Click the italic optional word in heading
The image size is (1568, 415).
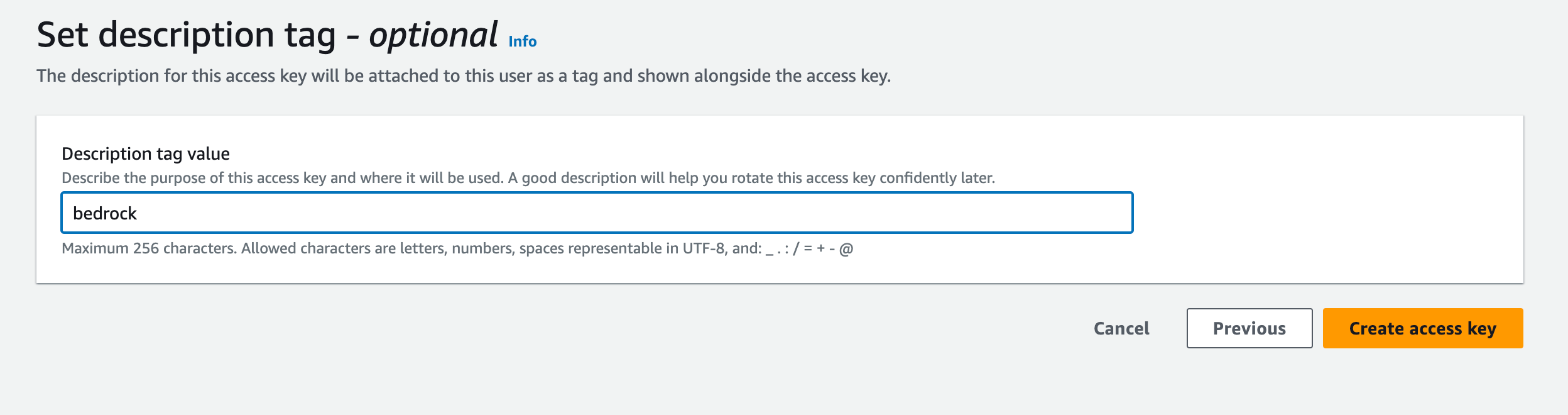click(433, 35)
